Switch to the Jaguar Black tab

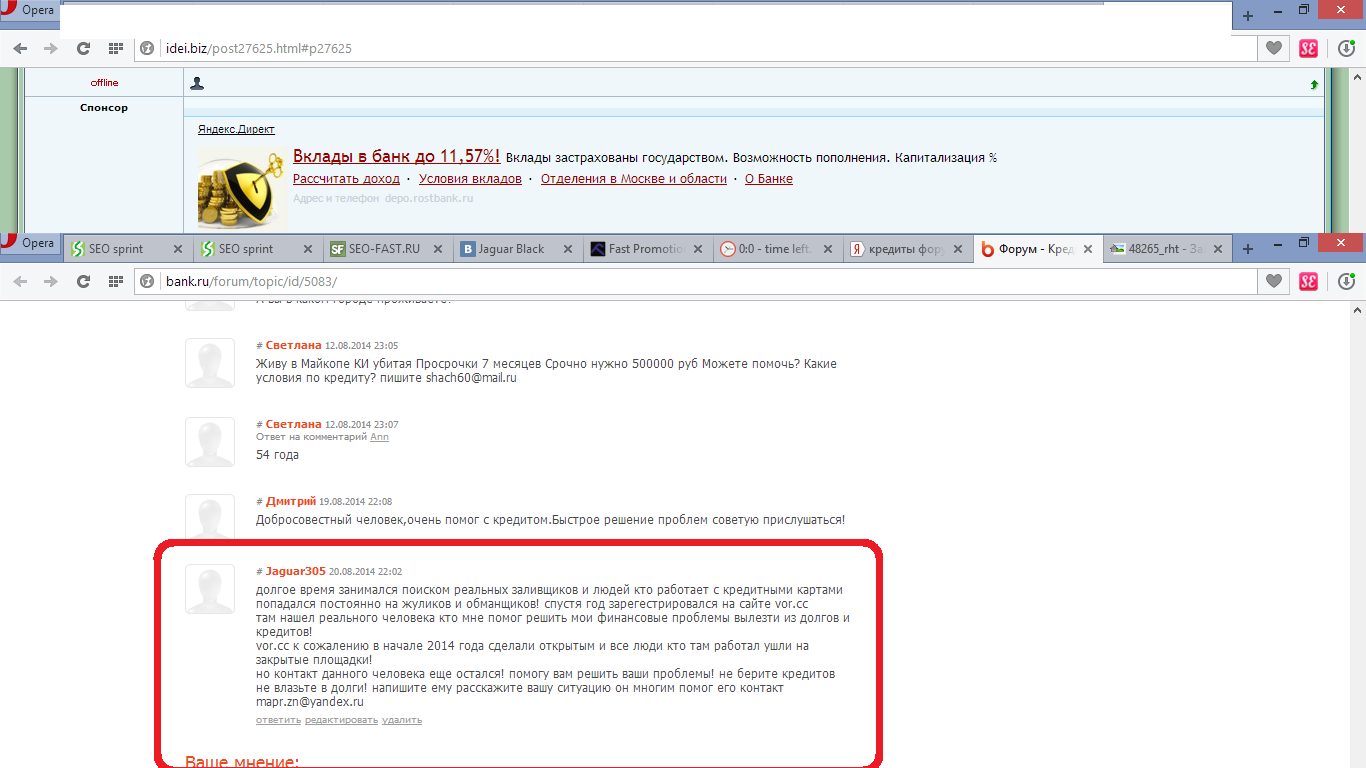click(x=517, y=249)
